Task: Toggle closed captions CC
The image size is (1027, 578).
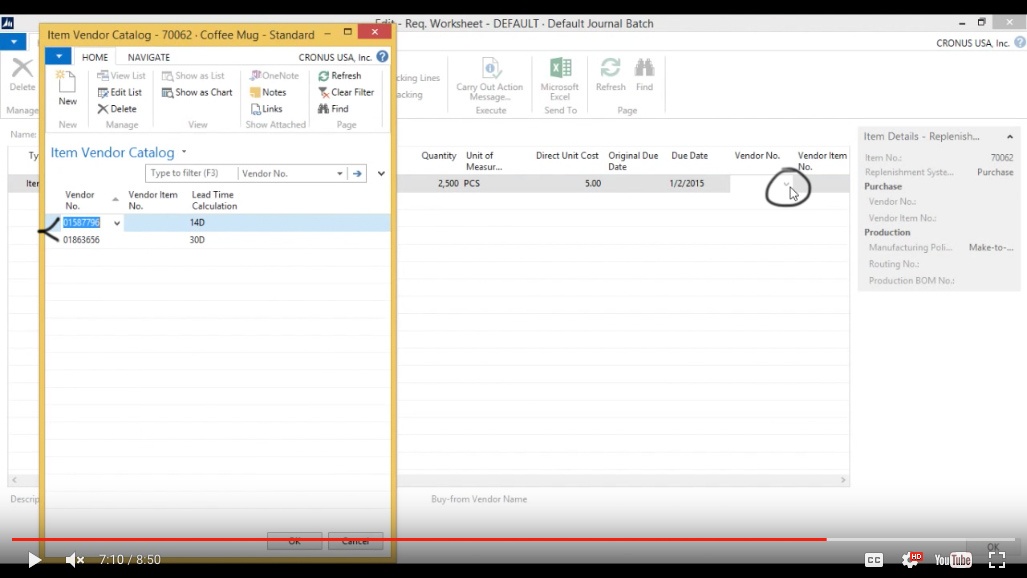Action: click(874, 560)
